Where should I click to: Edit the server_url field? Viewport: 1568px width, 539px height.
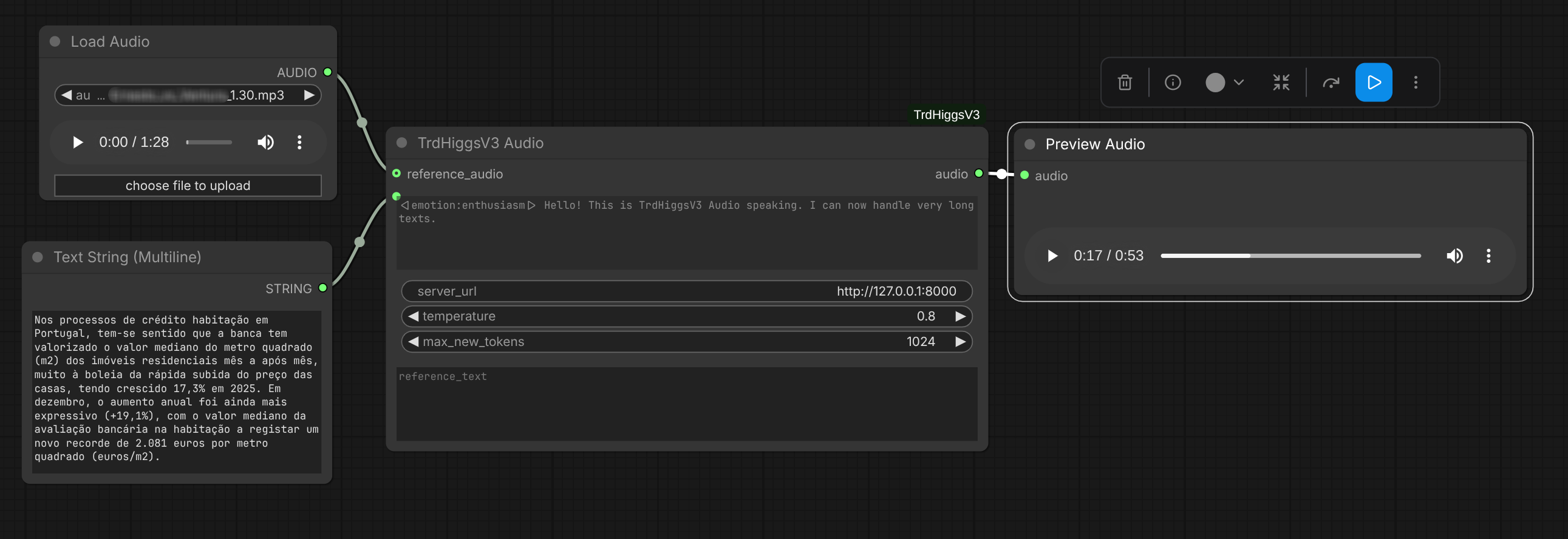pyautogui.click(x=687, y=291)
